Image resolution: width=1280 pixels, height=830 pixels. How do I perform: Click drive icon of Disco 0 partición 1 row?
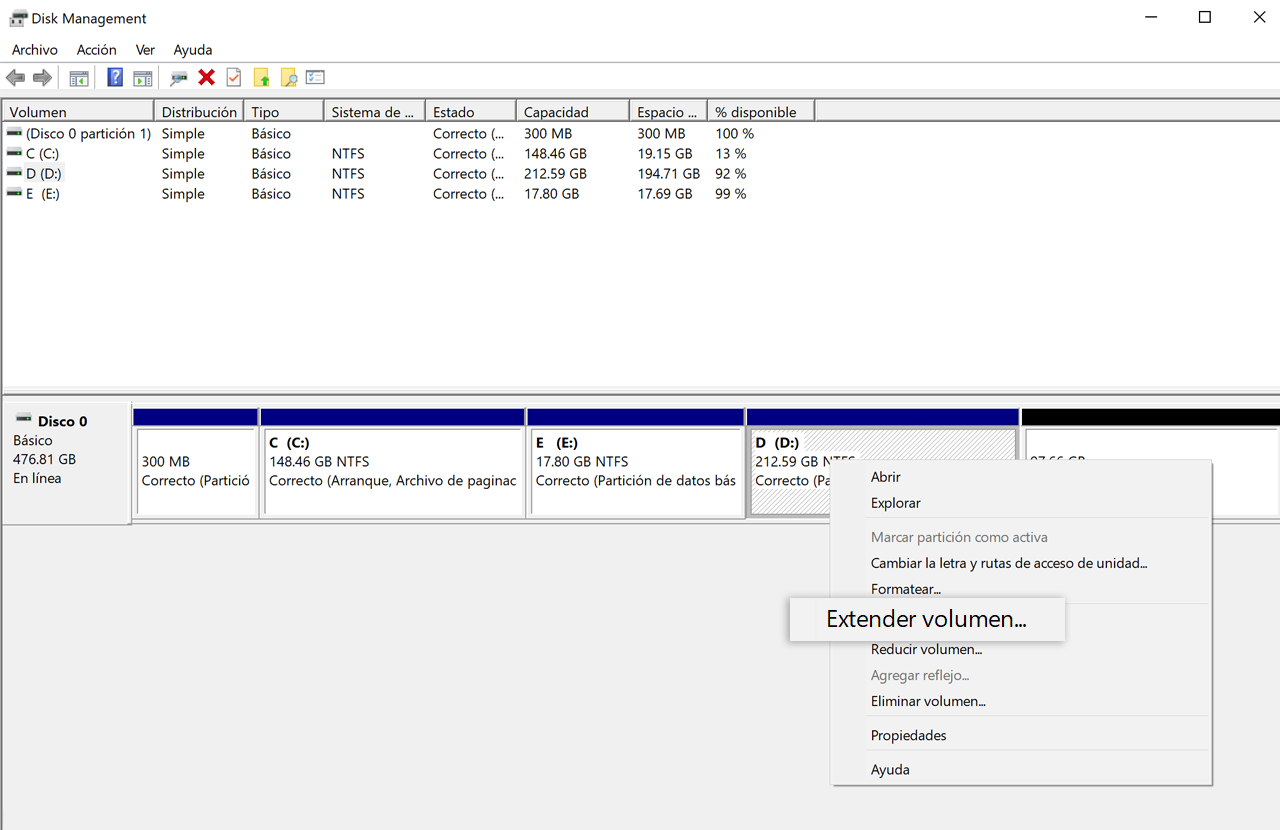click(14, 133)
